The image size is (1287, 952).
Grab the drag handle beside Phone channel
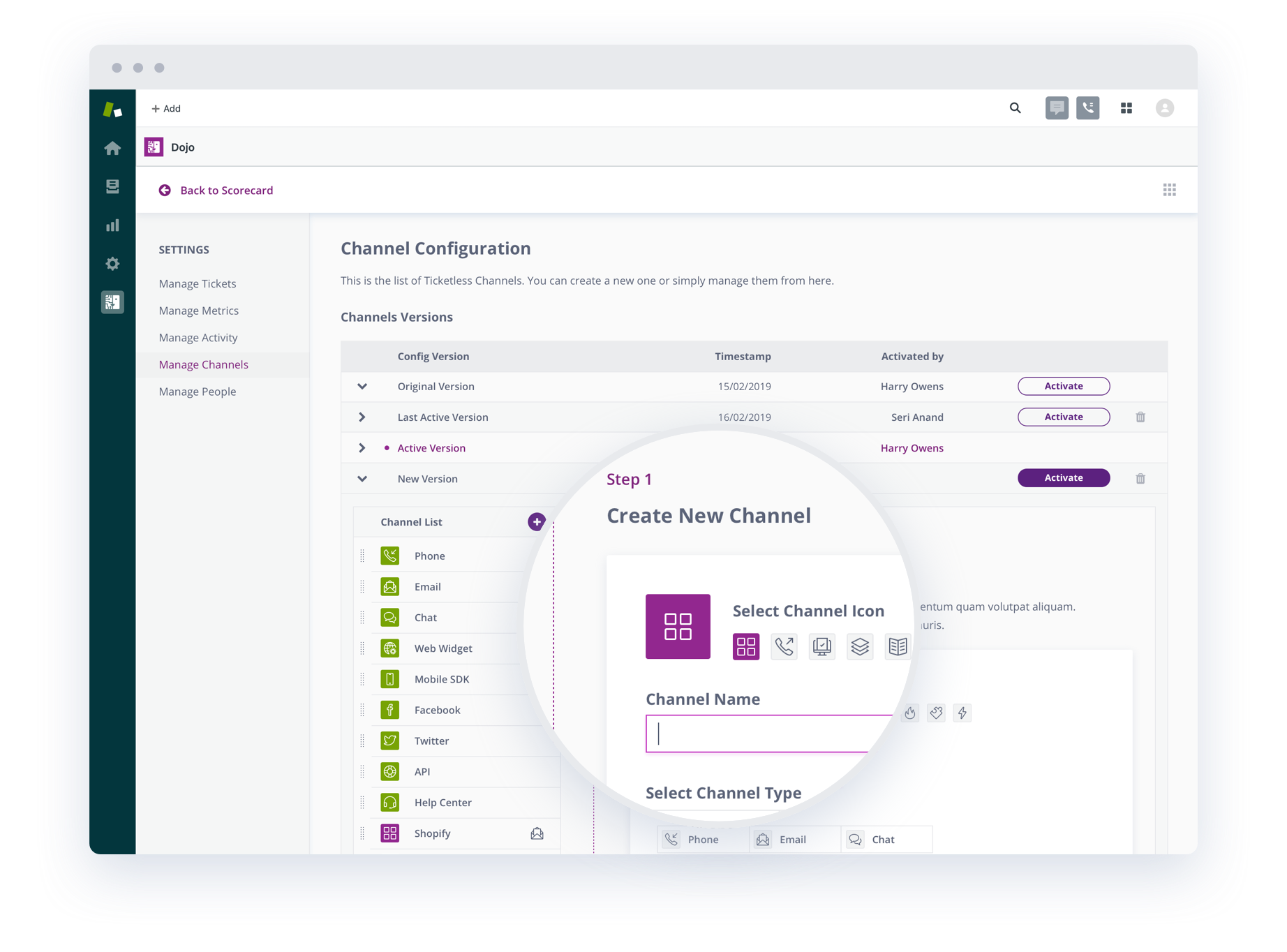coord(362,556)
